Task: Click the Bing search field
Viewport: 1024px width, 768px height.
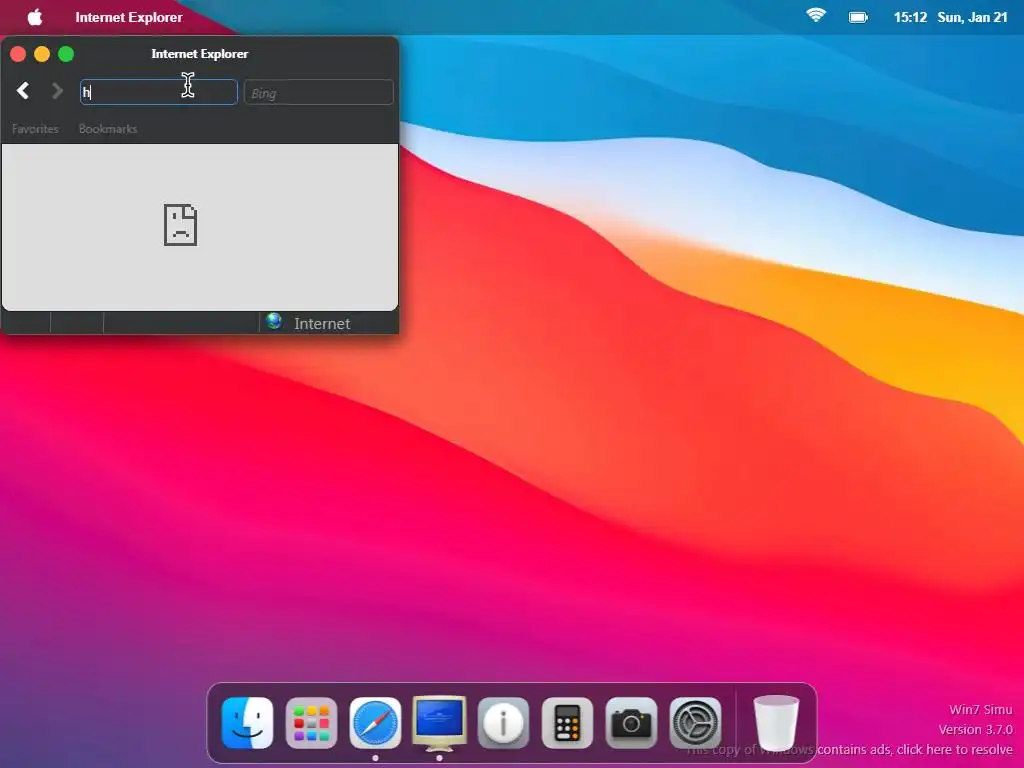Action: [x=319, y=92]
